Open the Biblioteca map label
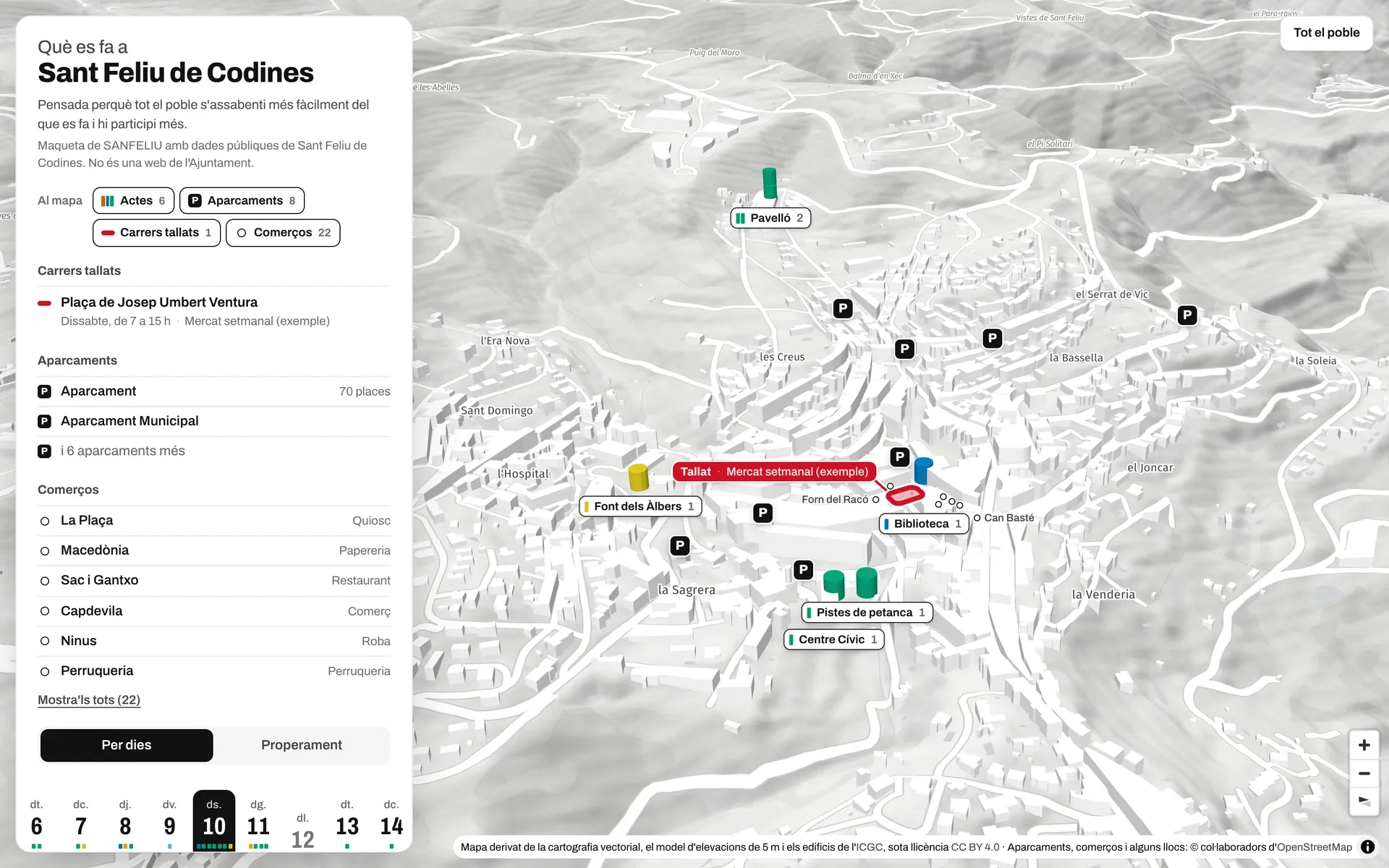Viewport: 1389px width, 868px height. 924,524
